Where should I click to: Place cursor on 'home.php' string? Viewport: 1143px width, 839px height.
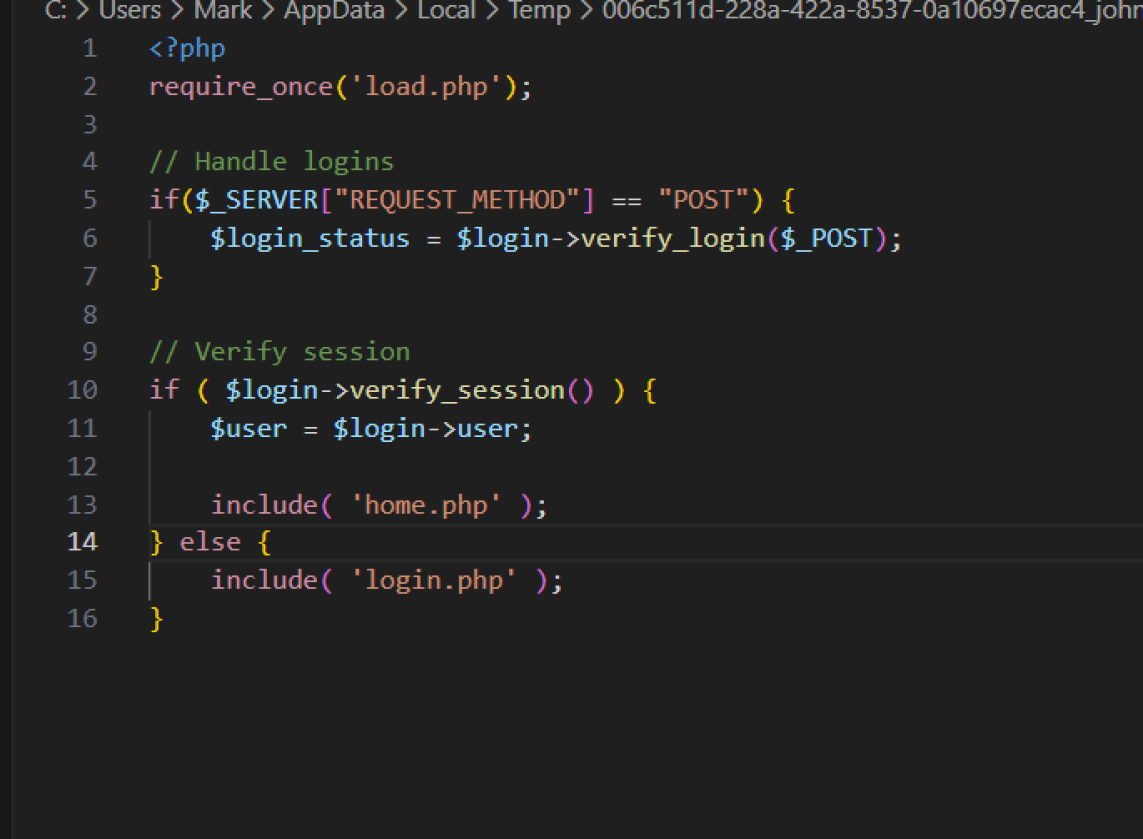(425, 505)
